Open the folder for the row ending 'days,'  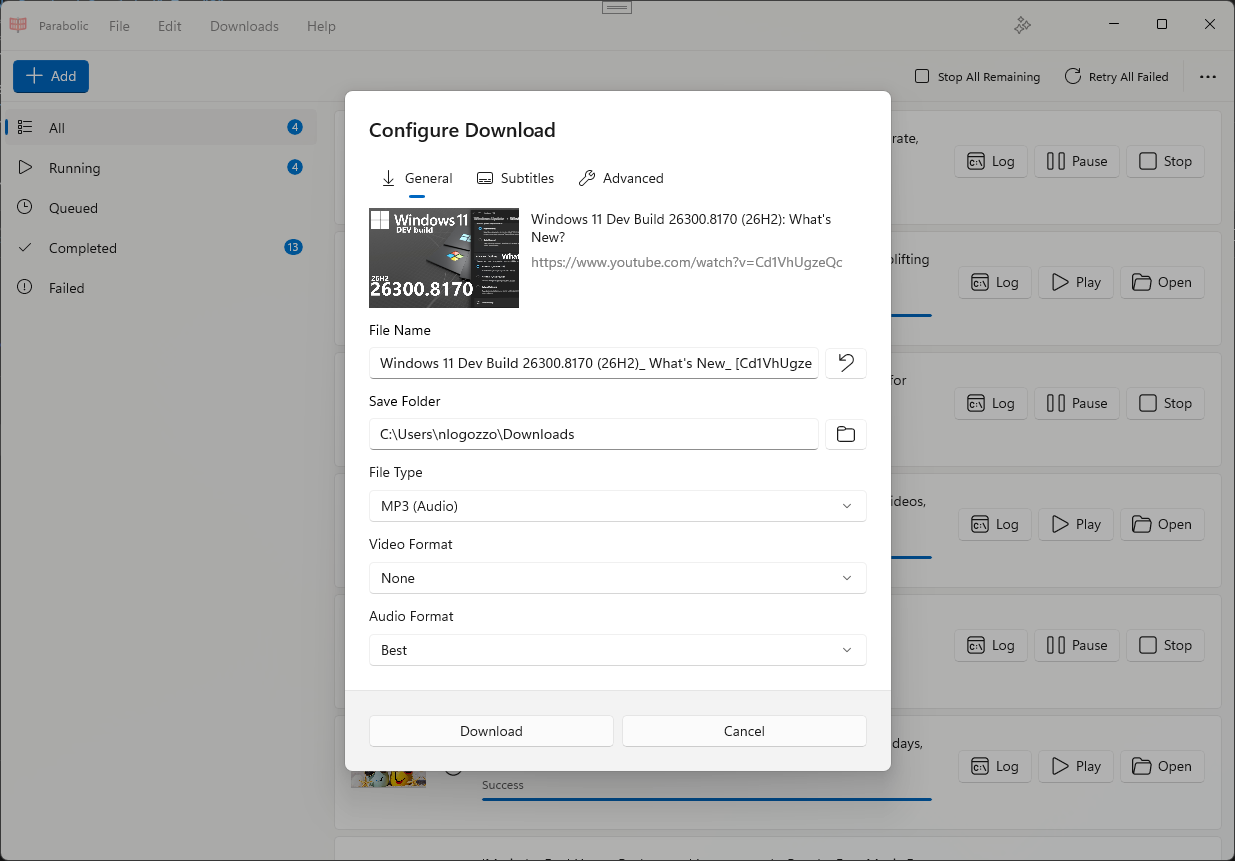click(x=1162, y=766)
